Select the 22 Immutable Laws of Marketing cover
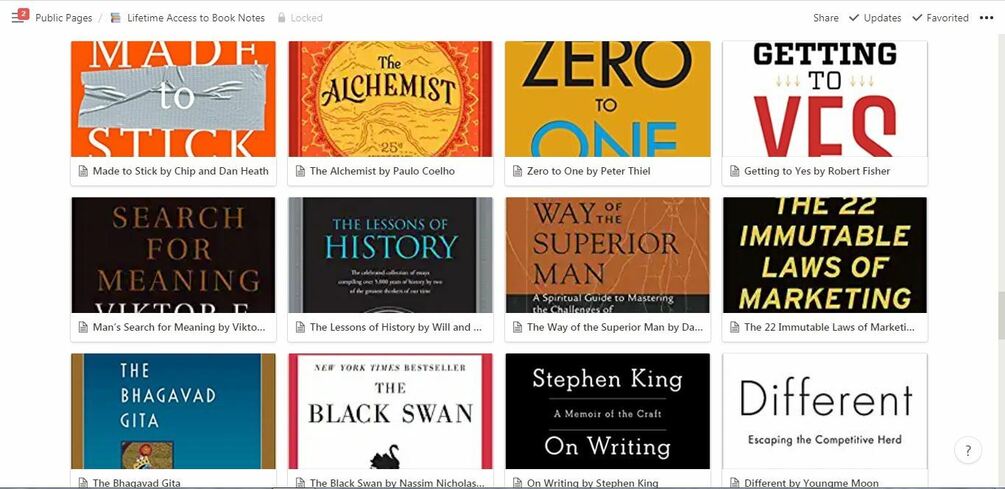The width and height of the screenshot is (1005, 489). coord(825,255)
